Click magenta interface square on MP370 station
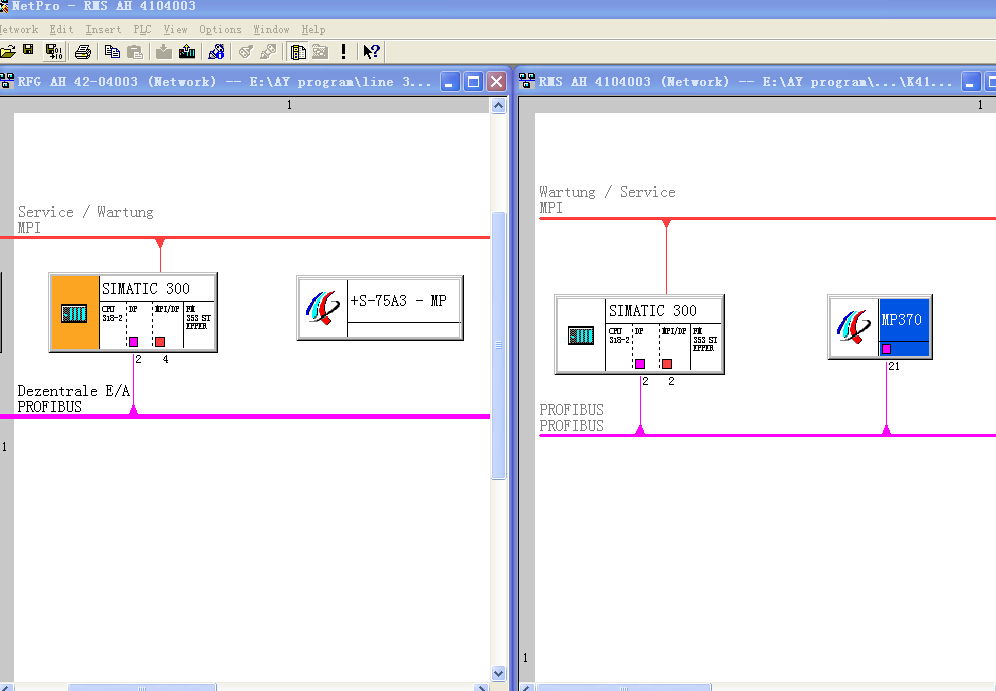 [886, 349]
